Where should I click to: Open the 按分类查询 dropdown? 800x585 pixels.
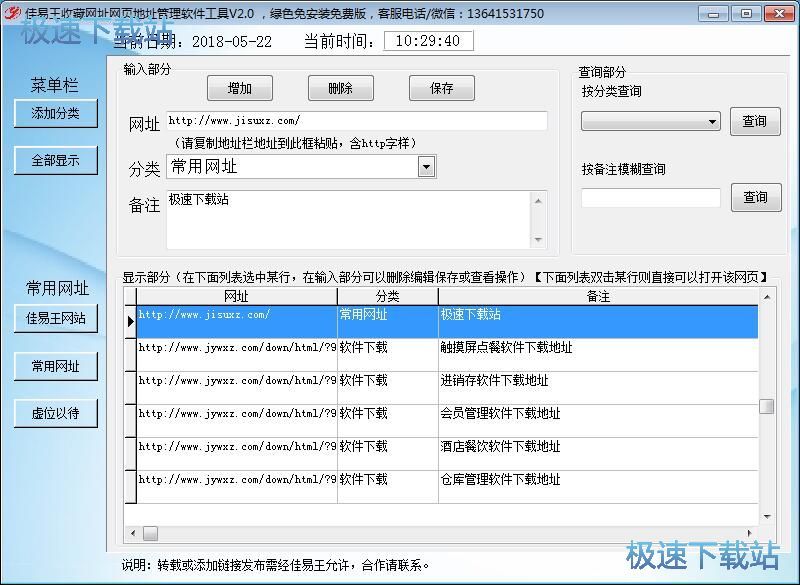tap(651, 121)
